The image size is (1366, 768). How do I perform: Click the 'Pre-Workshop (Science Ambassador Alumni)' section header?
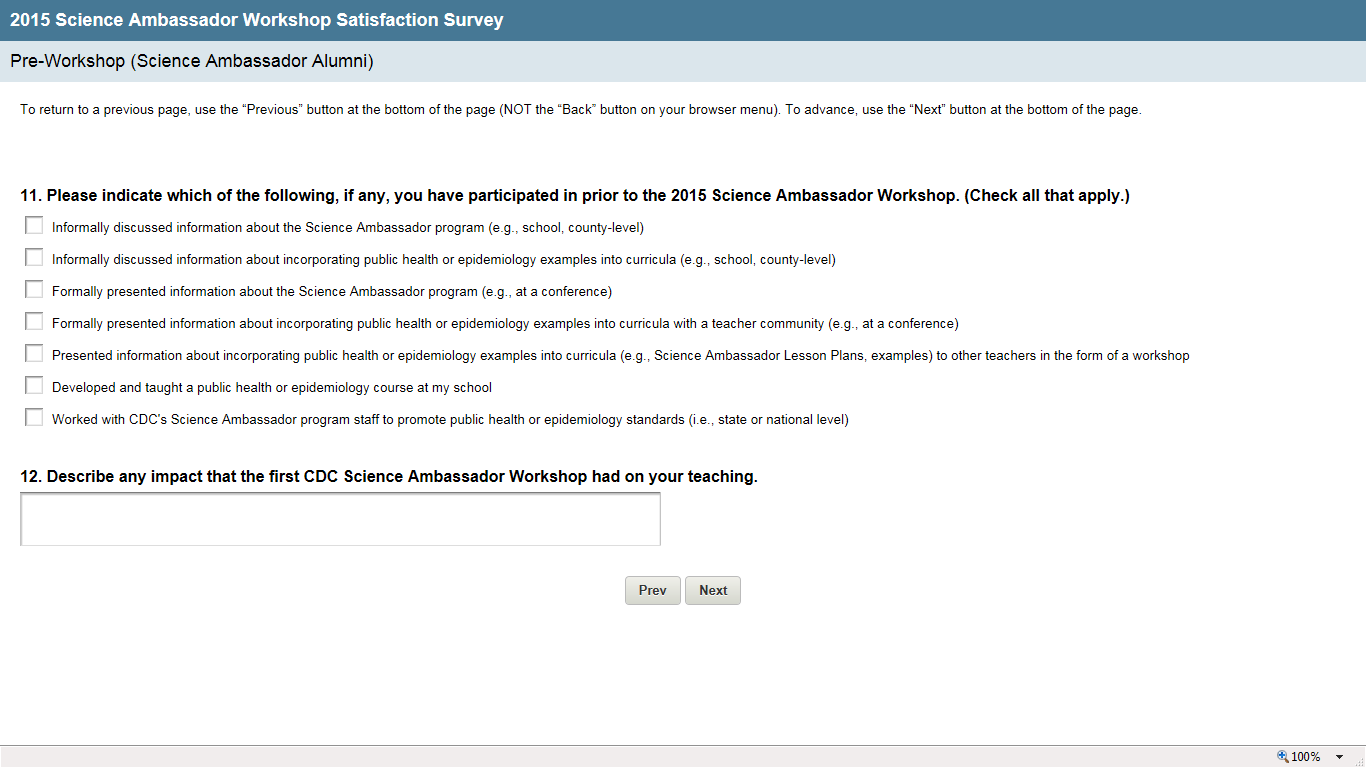192,62
